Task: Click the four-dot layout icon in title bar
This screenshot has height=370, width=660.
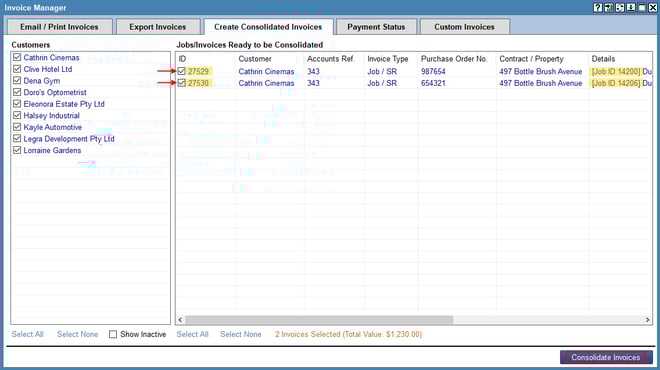Action: (620, 8)
